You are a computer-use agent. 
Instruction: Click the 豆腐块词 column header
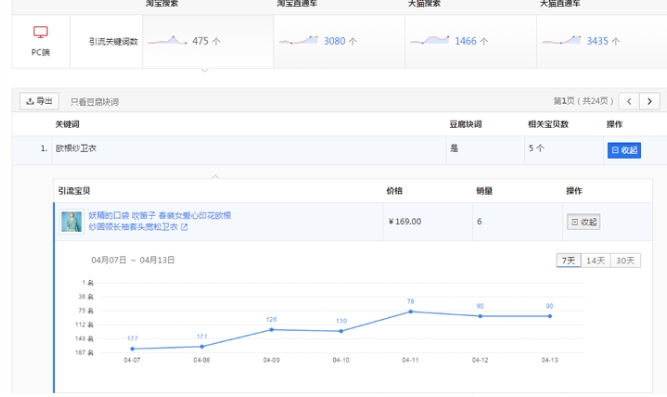(466, 124)
